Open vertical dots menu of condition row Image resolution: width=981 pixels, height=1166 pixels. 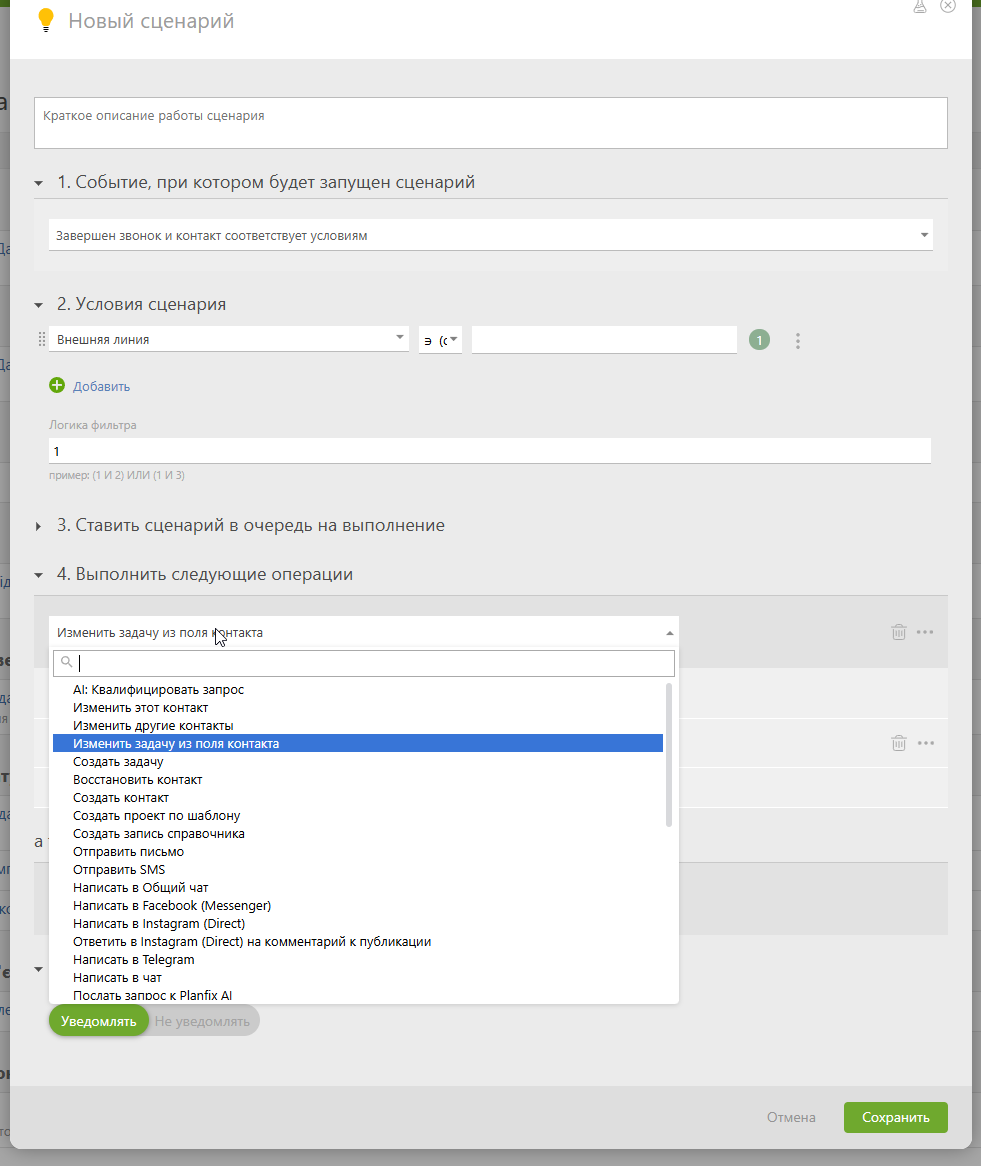tap(798, 341)
